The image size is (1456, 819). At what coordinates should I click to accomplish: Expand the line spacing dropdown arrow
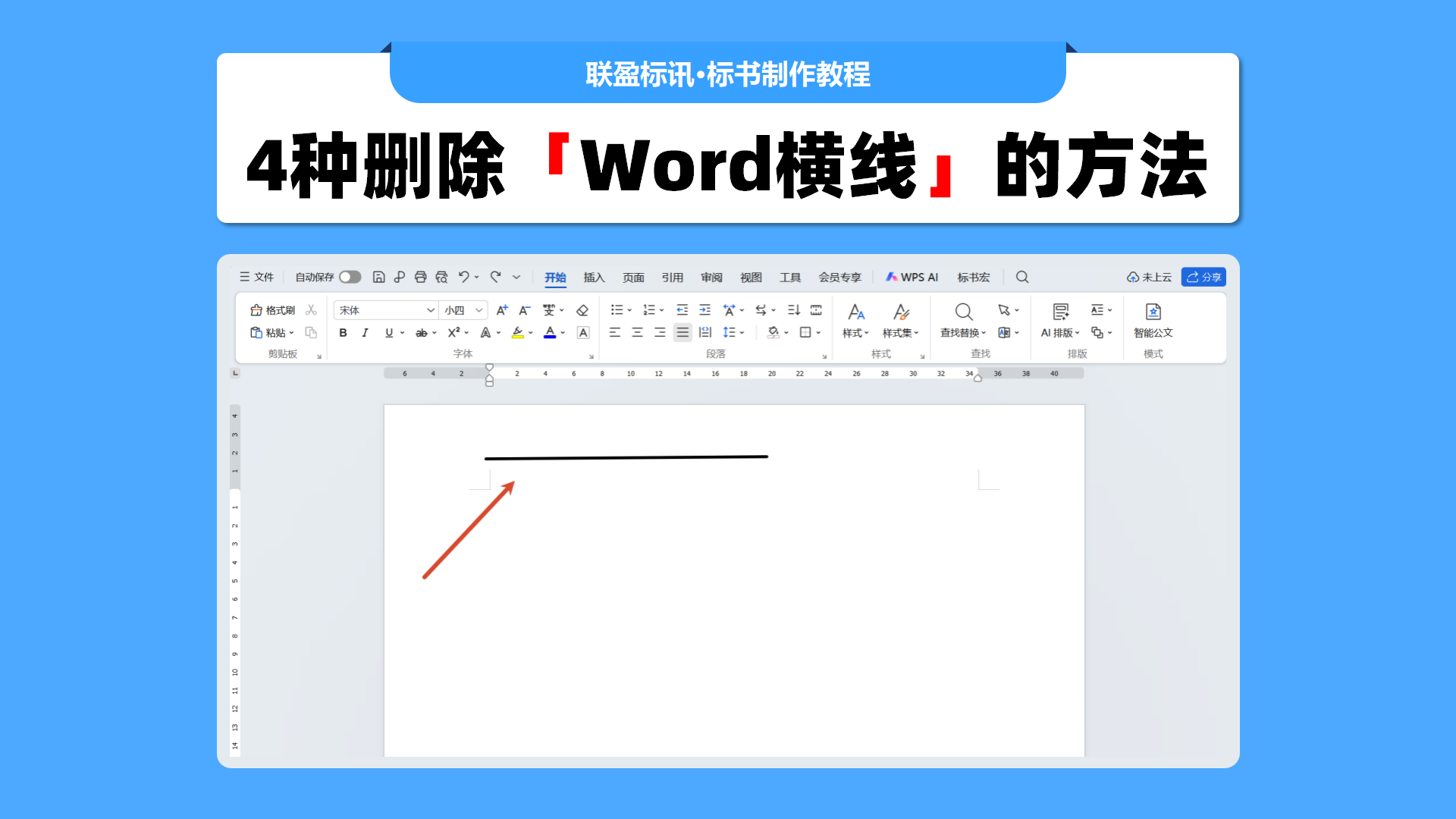pos(742,333)
